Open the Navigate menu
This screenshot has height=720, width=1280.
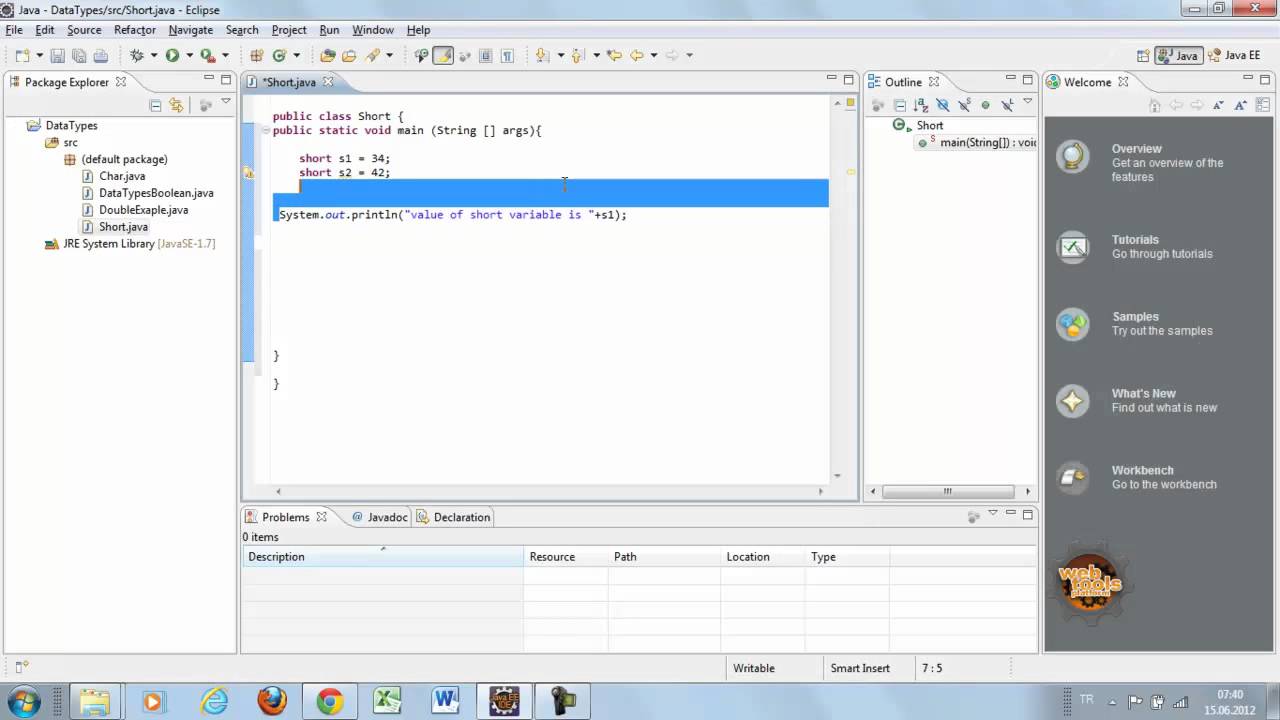pos(190,30)
